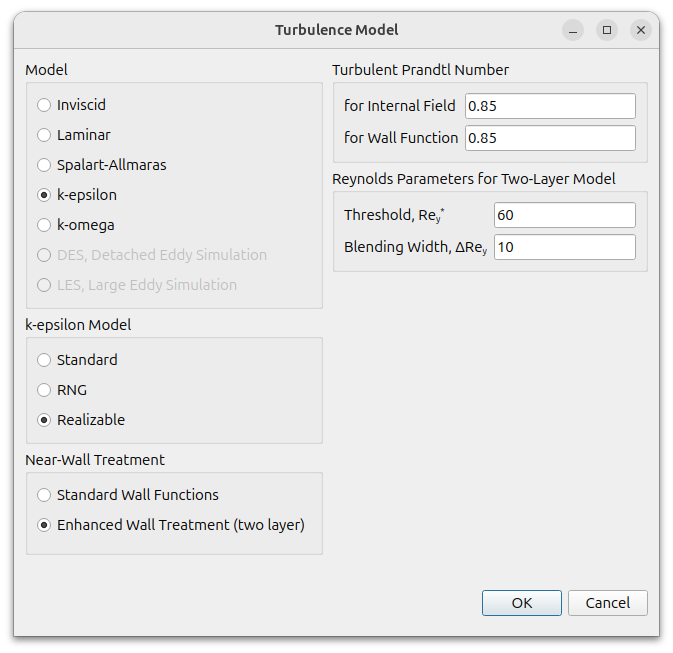Select the Realizable k-epsilon option
This screenshot has height=653, width=673.
tap(81, 420)
